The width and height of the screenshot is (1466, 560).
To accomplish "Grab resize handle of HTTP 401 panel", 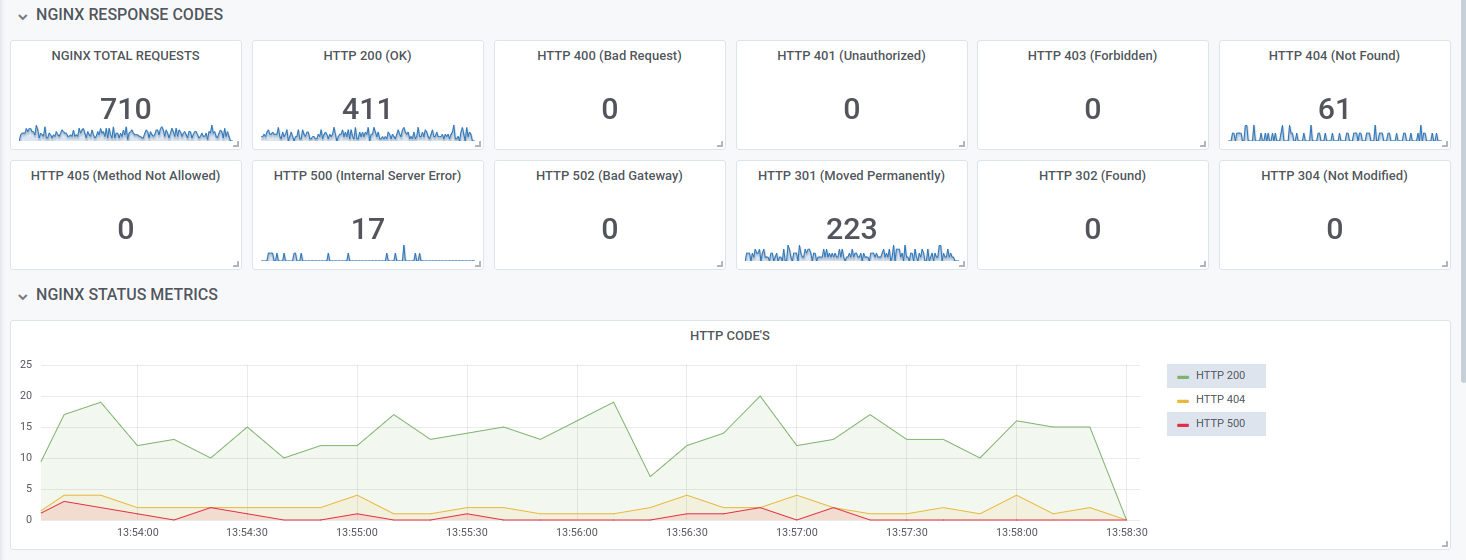I will point(962,144).
